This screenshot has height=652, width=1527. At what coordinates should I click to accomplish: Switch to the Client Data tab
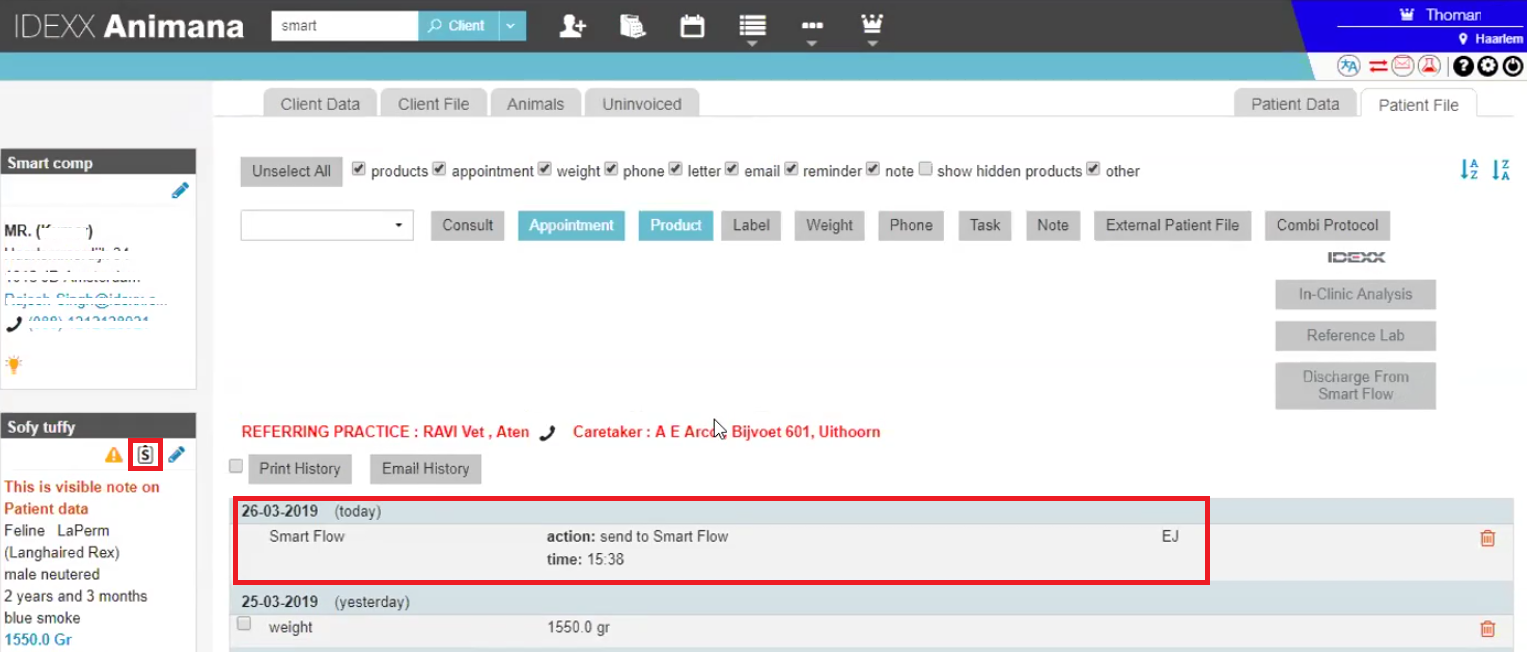click(x=320, y=104)
